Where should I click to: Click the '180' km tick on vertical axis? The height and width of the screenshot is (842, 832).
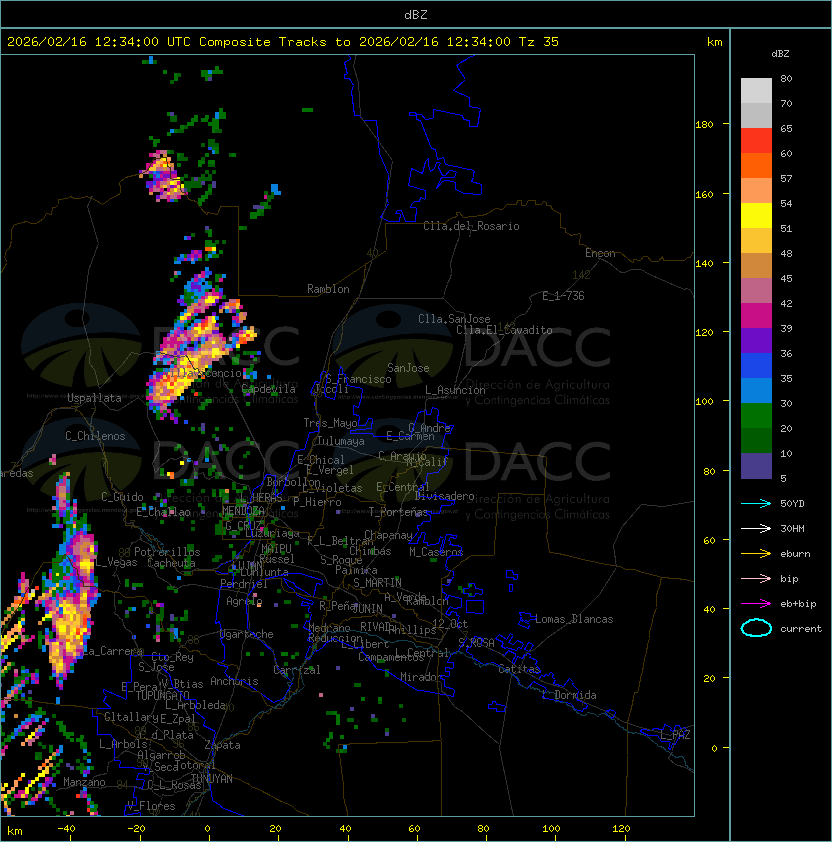click(x=704, y=125)
